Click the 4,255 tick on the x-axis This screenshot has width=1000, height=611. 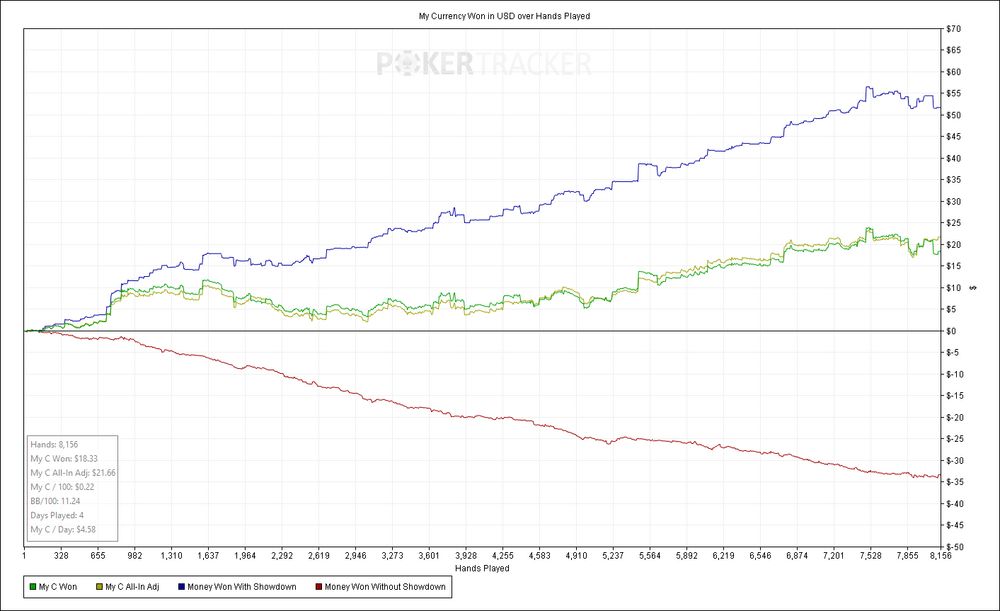click(502, 556)
